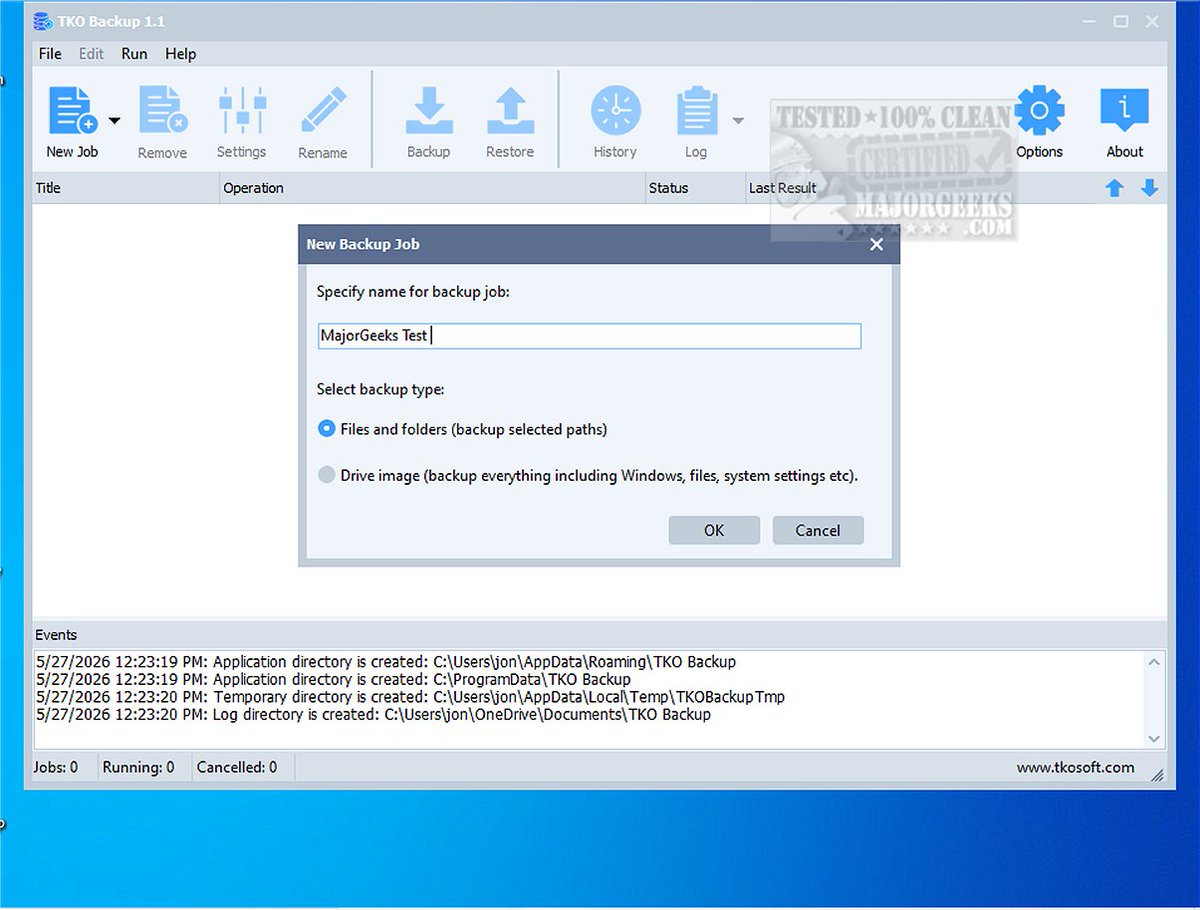Open the www.tkosoft.com link
Screen dimensions: 1200x910
[x=1075, y=768]
